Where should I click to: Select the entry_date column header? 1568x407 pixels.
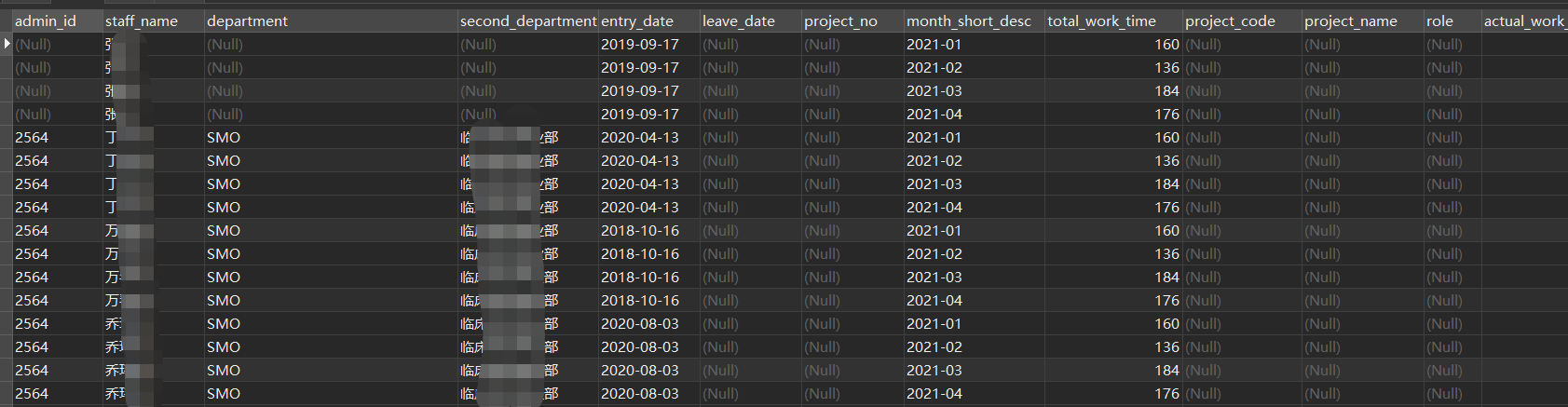[648, 20]
